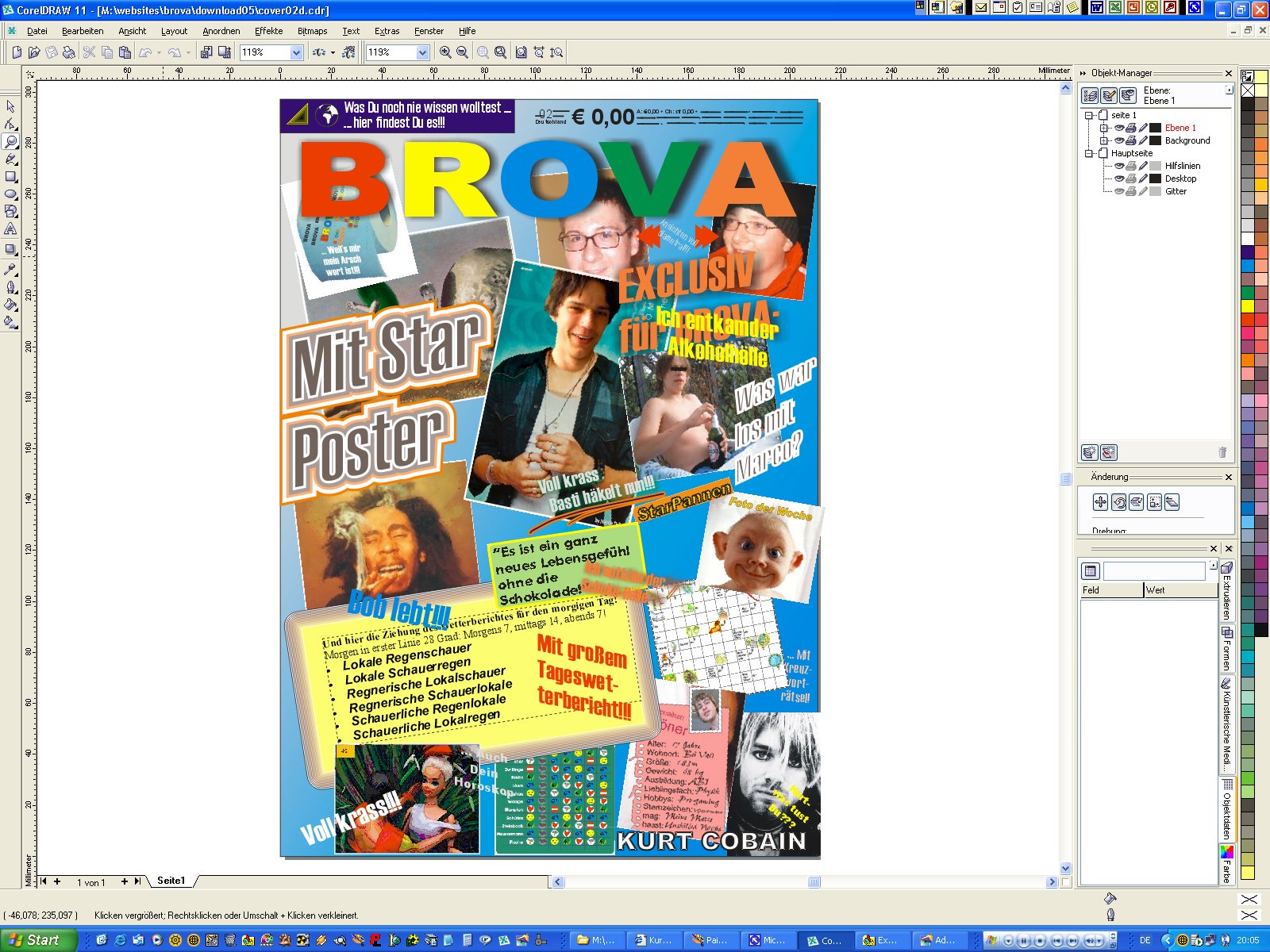Switch to the Seite1 page tab
The height and width of the screenshot is (952, 1270).
171,881
